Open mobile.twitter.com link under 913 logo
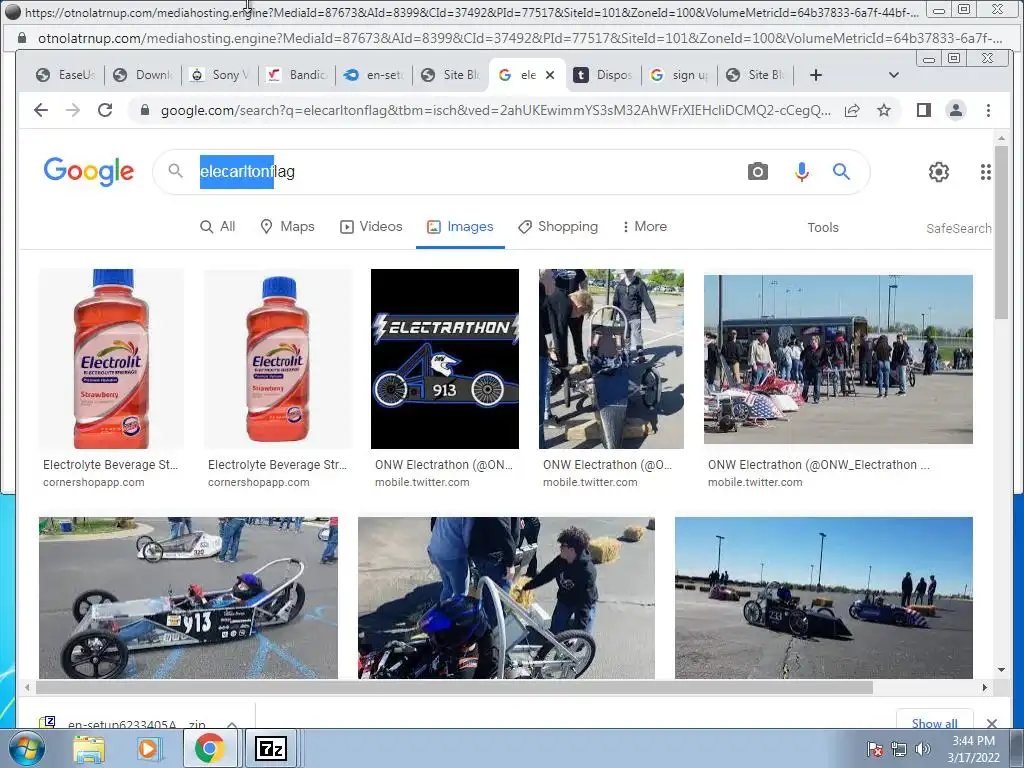Viewport: 1024px width, 768px height. [x=422, y=483]
